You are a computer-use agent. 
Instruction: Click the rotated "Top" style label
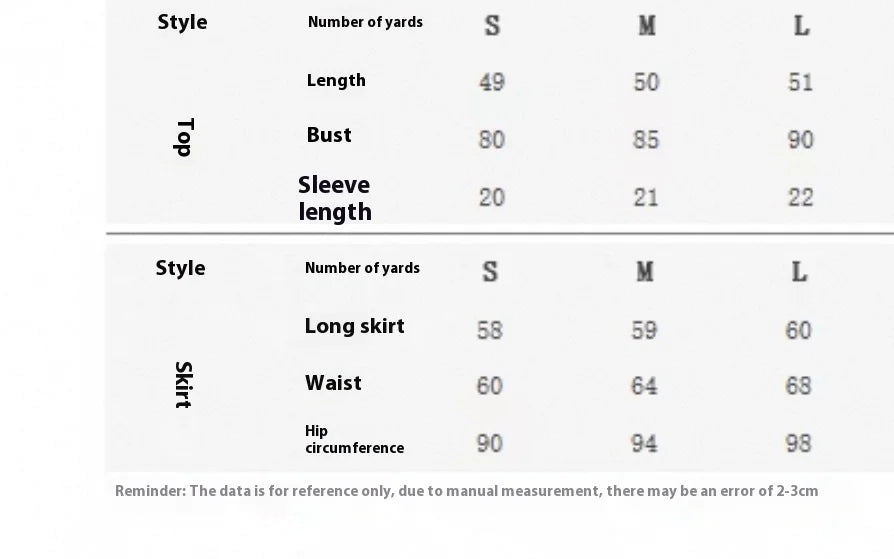184,137
